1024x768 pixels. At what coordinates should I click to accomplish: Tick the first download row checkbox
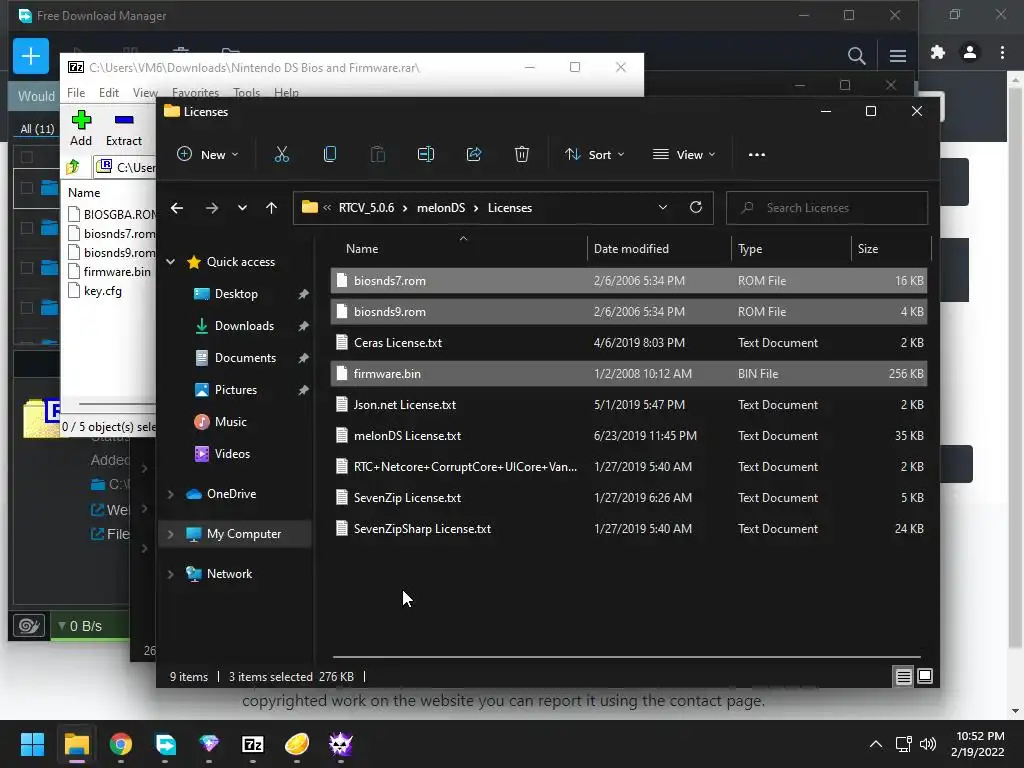(27, 188)
